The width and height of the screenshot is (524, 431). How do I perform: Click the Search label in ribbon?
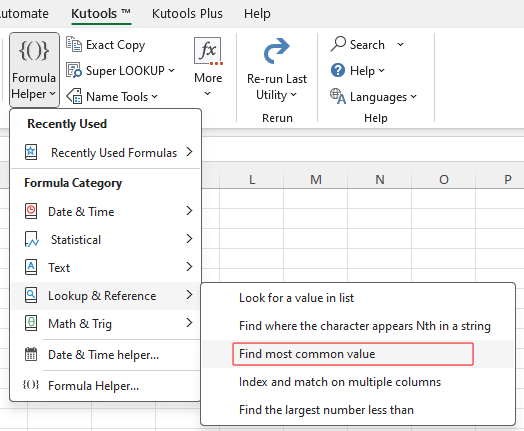click(x=367, y=45)
